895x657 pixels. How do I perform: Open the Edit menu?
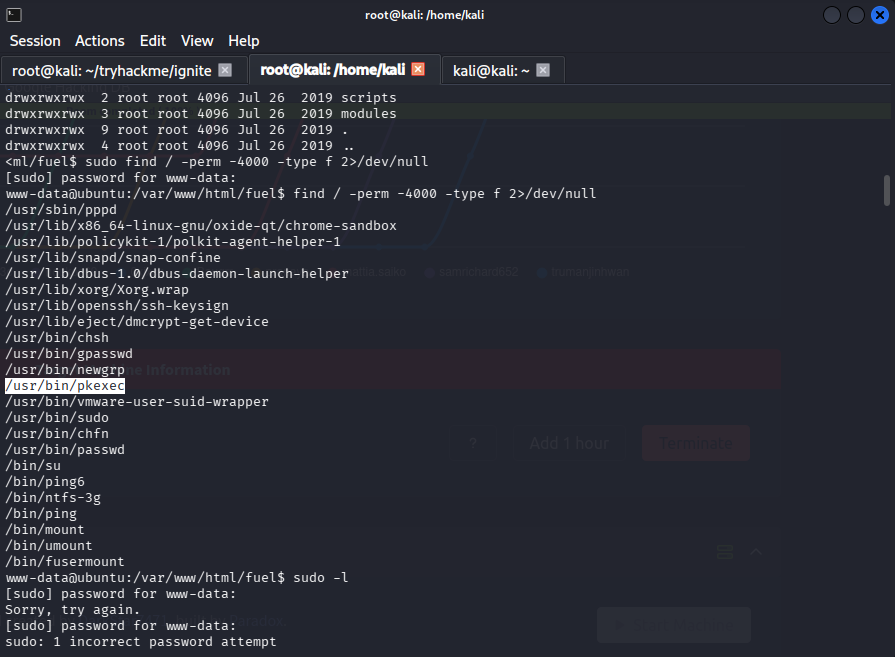153,41
